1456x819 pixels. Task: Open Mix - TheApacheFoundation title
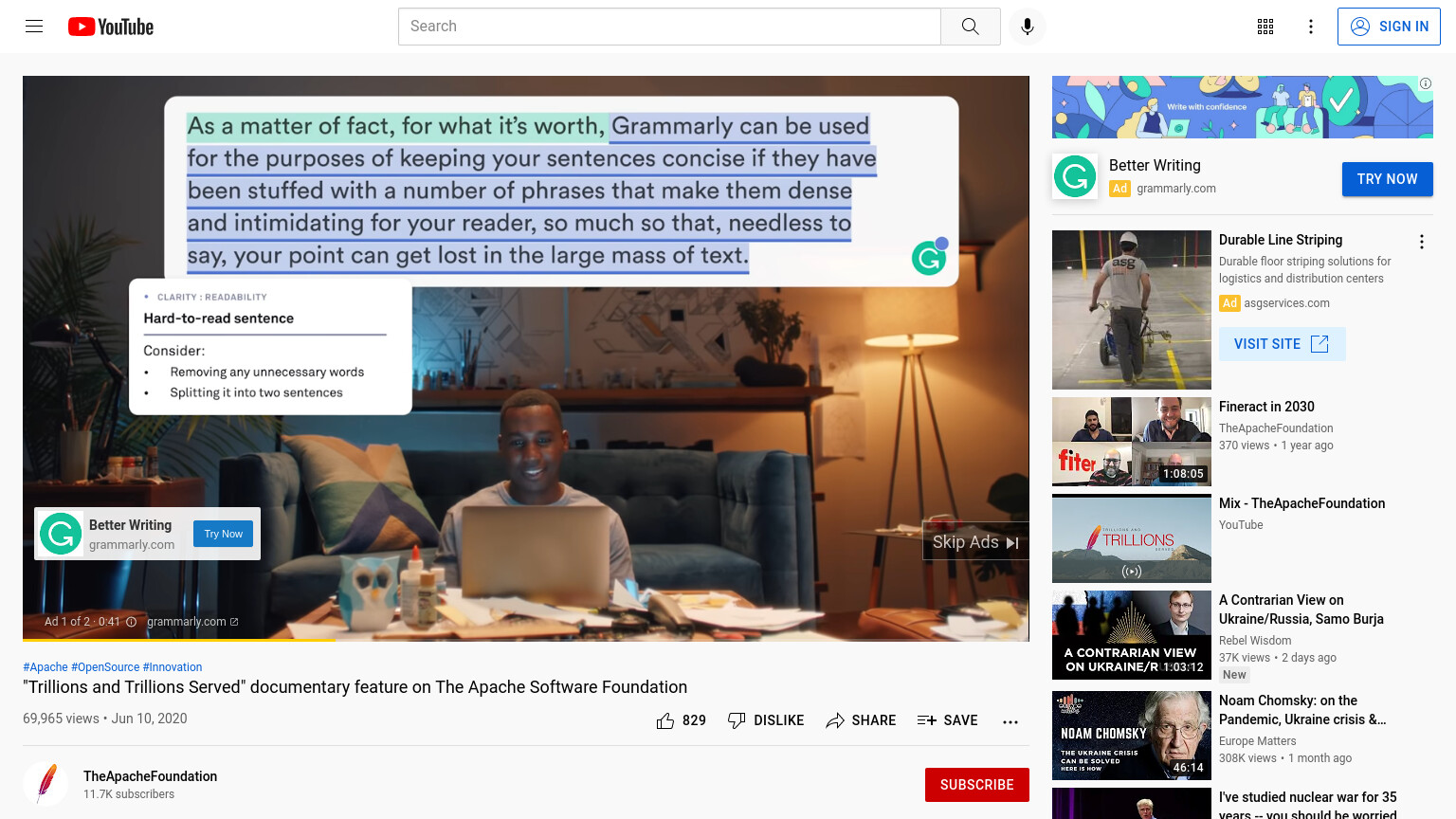(x=1301, y=503)
